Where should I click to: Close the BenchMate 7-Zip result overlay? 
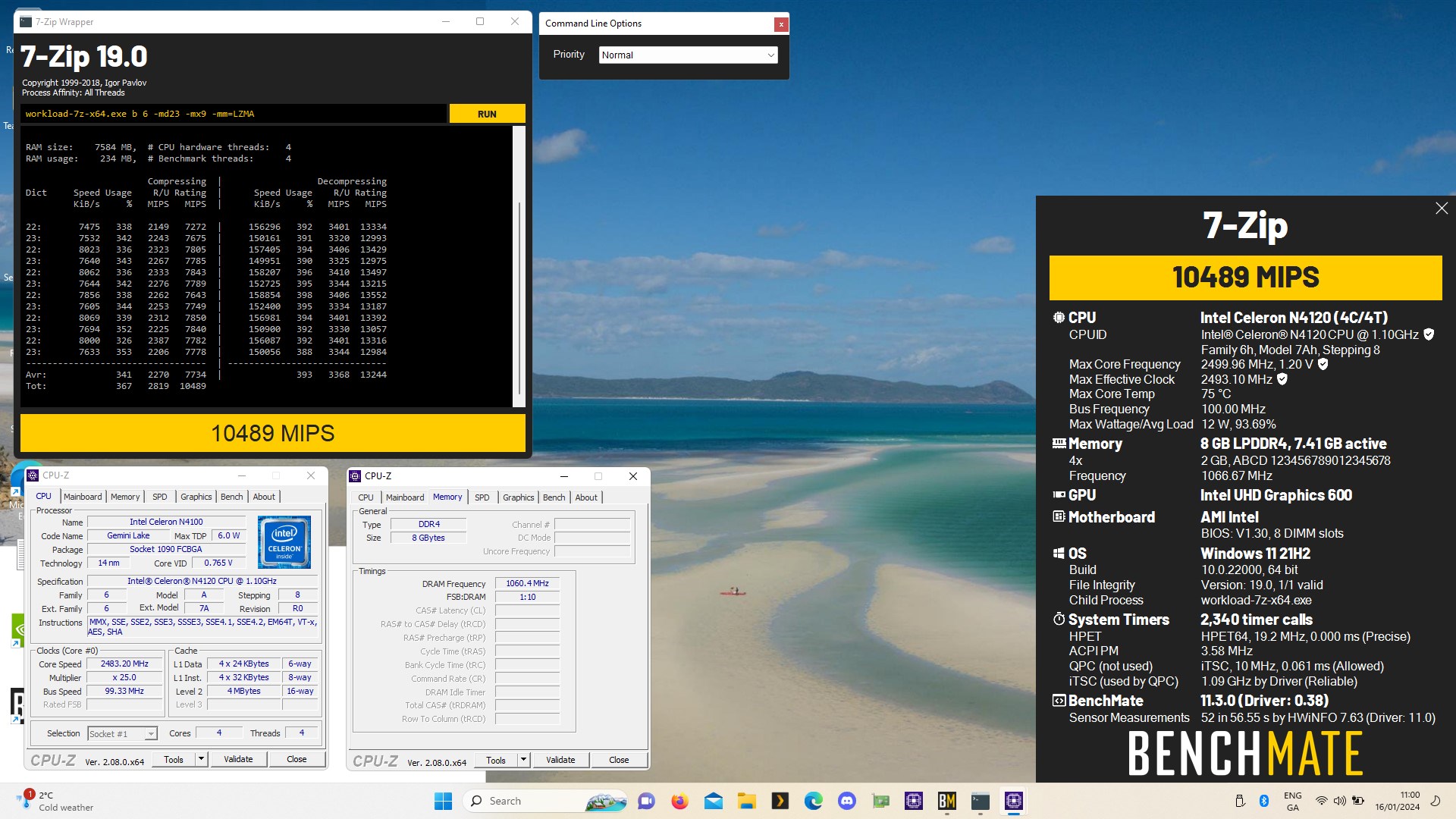[1441, 209]
